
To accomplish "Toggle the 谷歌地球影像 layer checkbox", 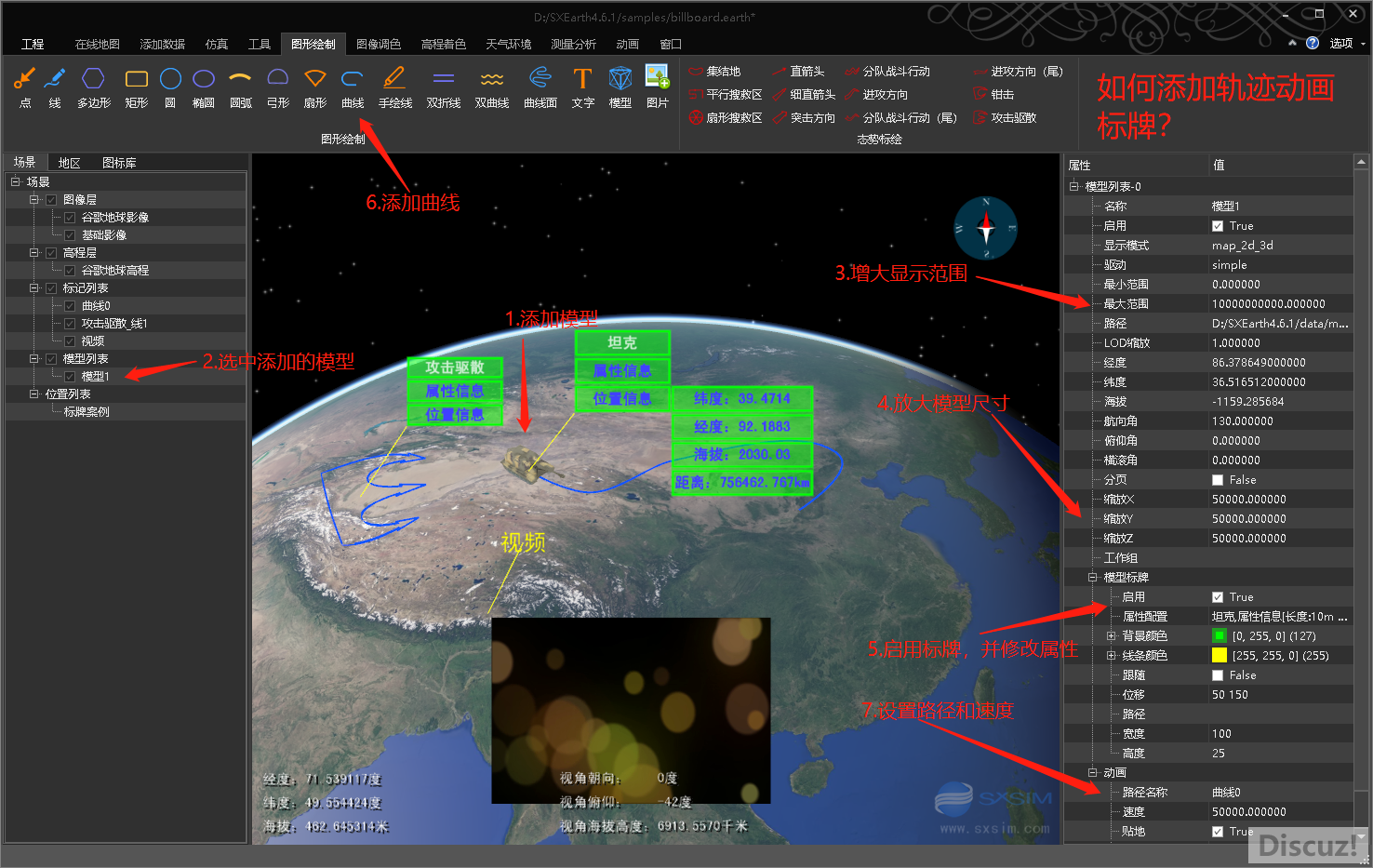I will click(70, 218).
